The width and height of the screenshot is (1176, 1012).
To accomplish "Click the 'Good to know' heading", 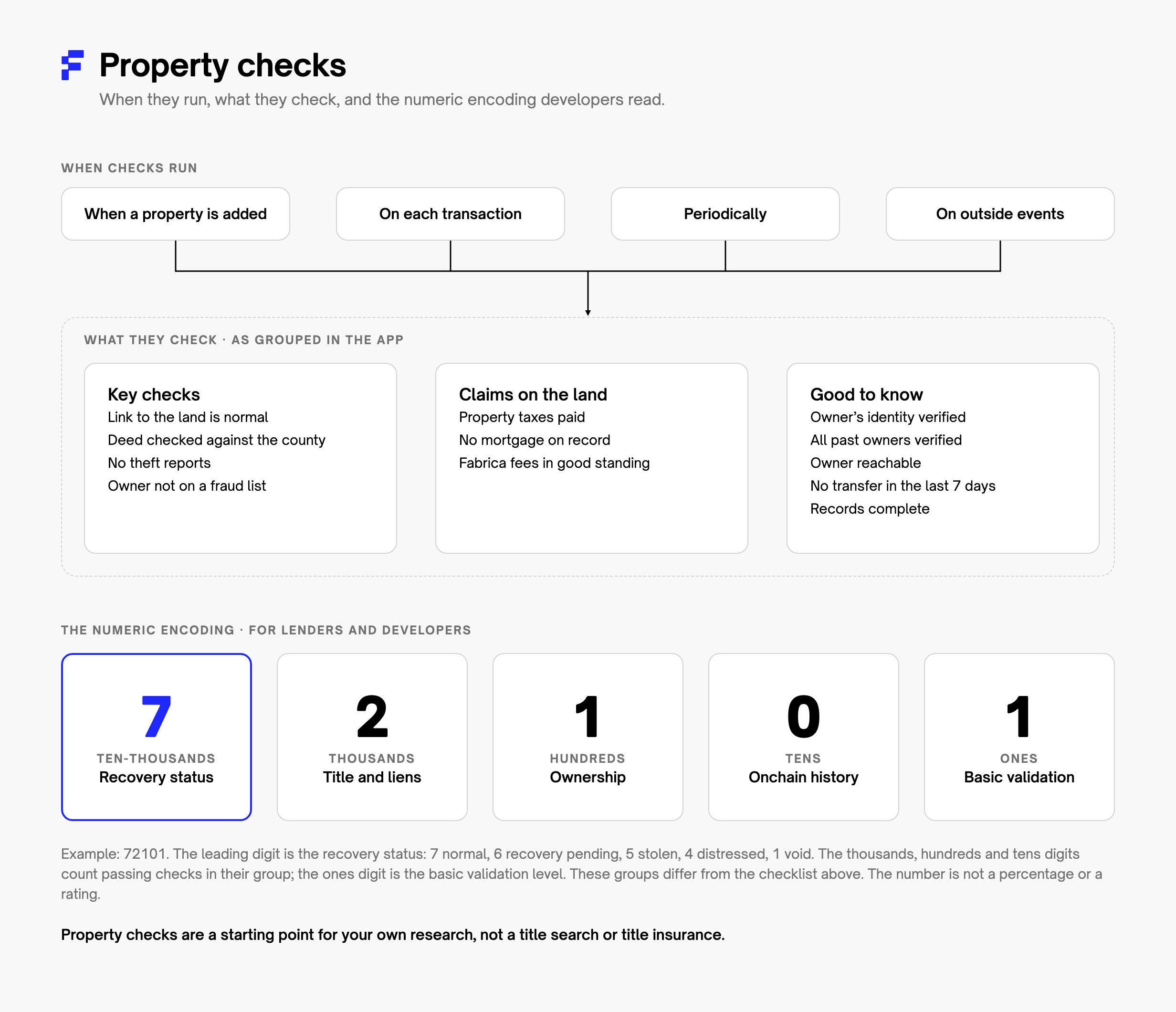I will click(x=866, y=394).
